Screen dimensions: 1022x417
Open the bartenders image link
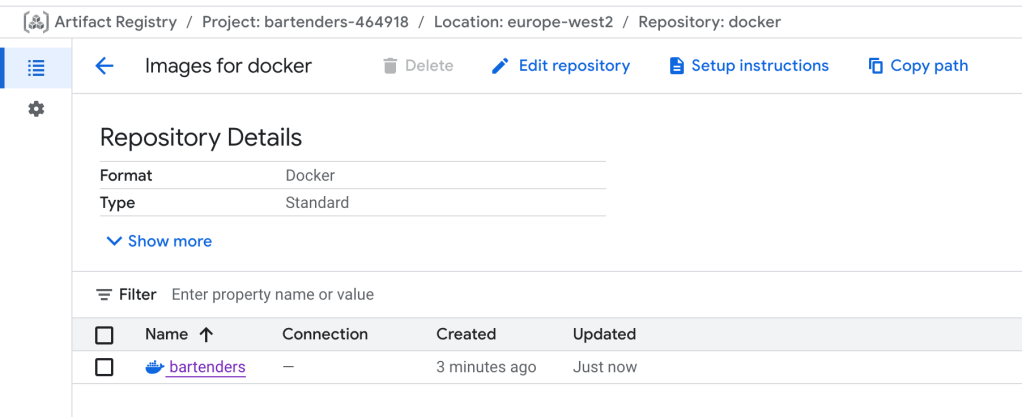[207, 367]
